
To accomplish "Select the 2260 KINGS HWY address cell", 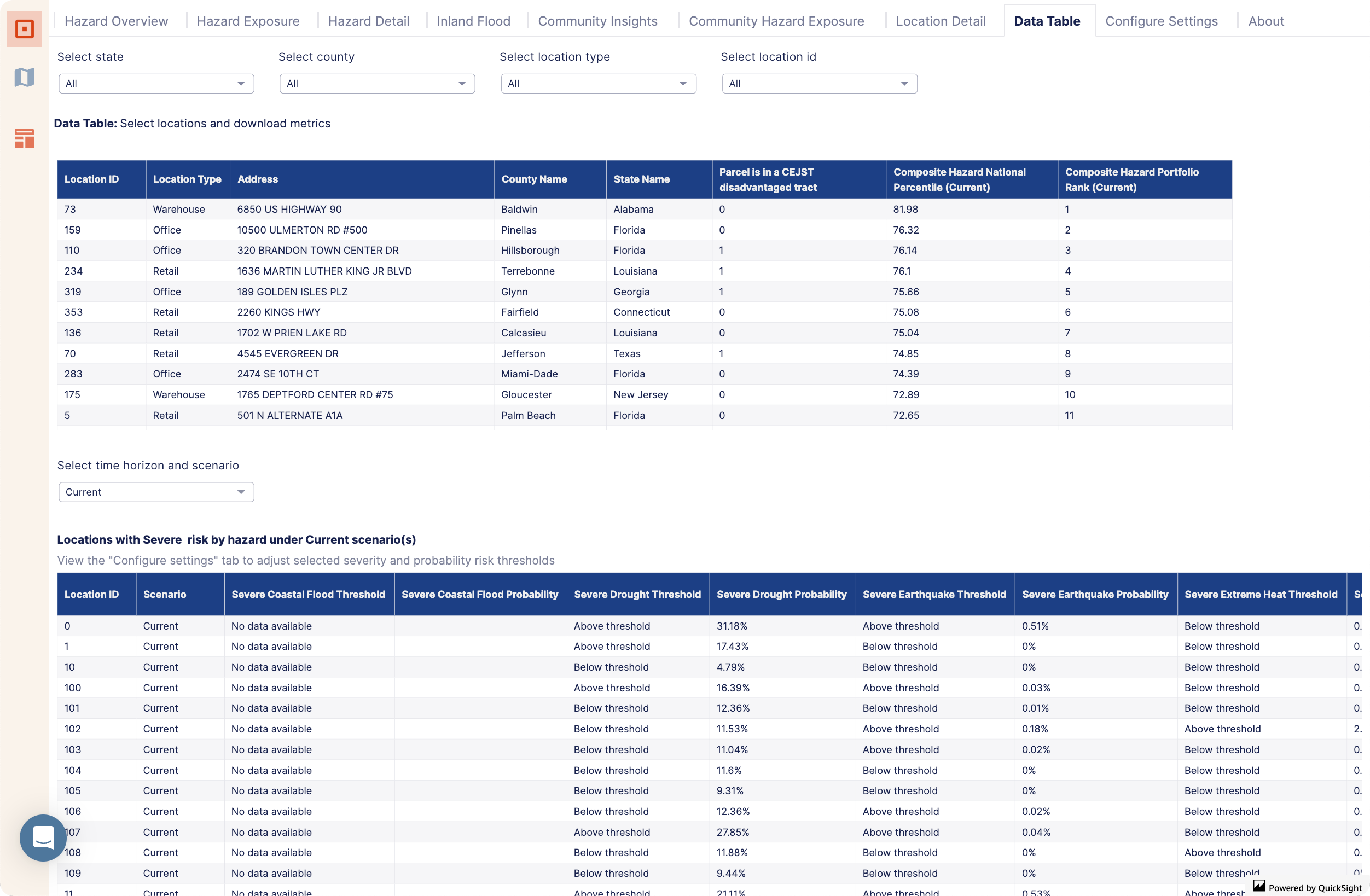I will coord(362,312).
